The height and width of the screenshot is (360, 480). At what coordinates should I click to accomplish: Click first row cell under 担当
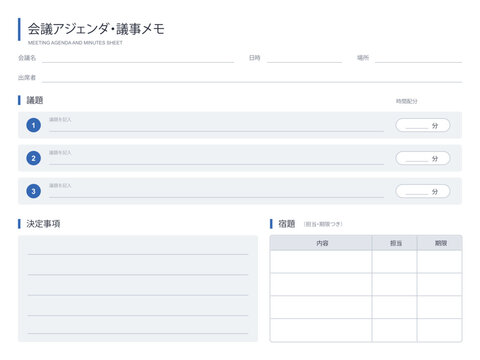coord(395,262)
